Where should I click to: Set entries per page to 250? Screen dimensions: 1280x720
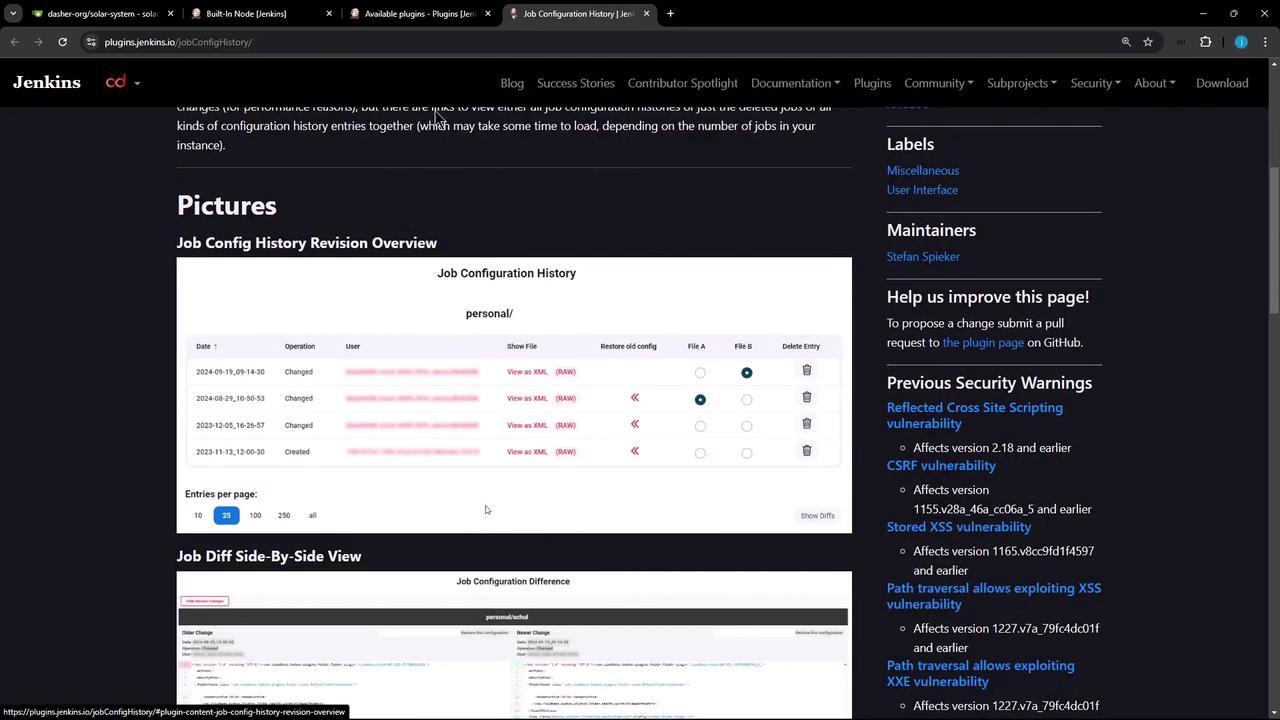tap(284, 515)
